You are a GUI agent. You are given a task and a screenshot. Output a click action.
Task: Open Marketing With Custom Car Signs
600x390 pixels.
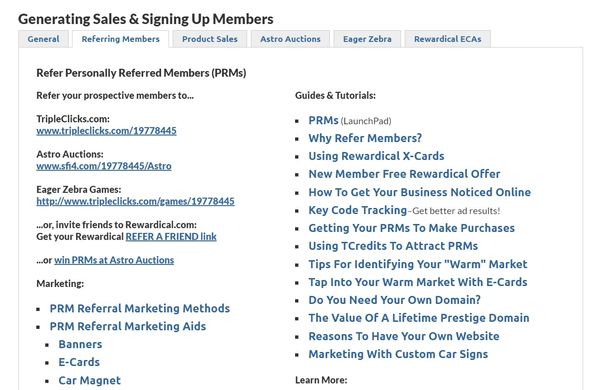click(398, 354)
